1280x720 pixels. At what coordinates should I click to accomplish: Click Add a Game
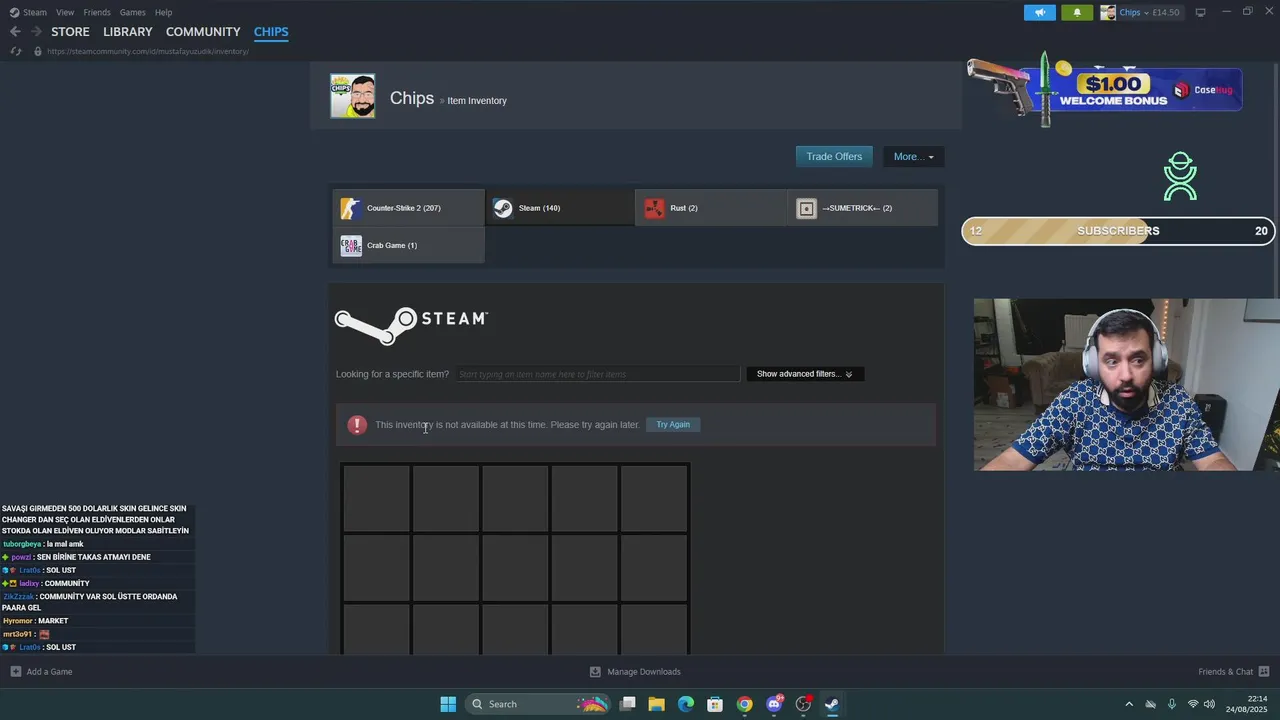coord(41,672)
